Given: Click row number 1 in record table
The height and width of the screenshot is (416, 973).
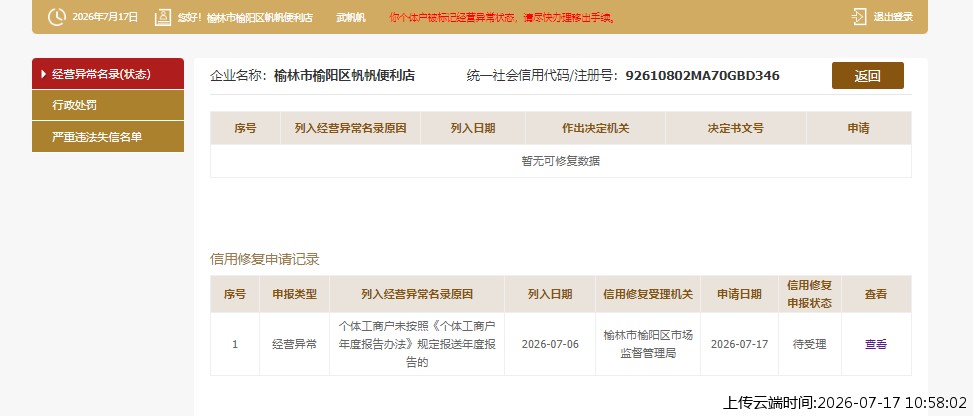Looking at the screenshot, I should tap(235, 344).
